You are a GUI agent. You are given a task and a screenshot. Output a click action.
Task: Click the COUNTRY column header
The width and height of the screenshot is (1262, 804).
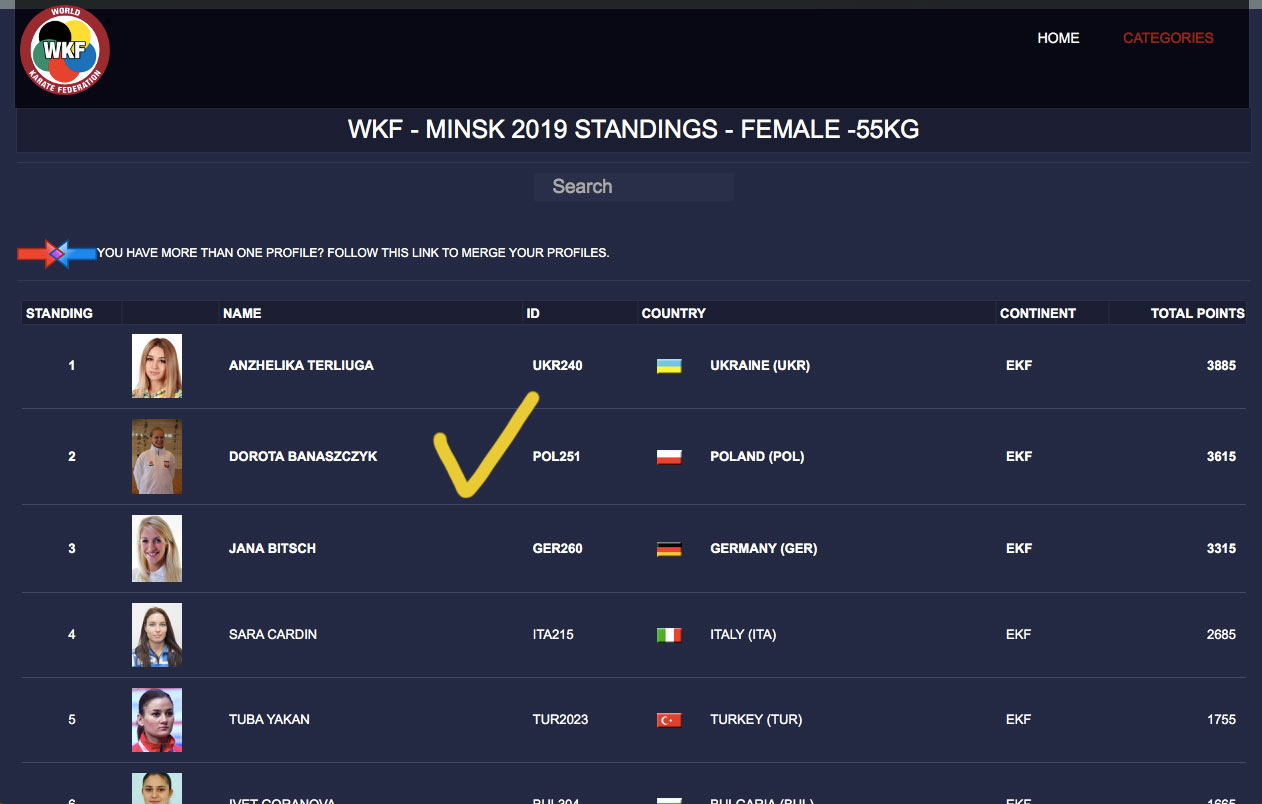click(673, 313)
